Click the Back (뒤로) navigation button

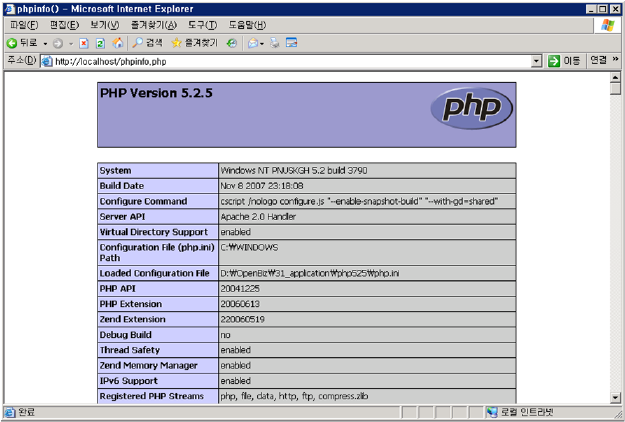22,43
